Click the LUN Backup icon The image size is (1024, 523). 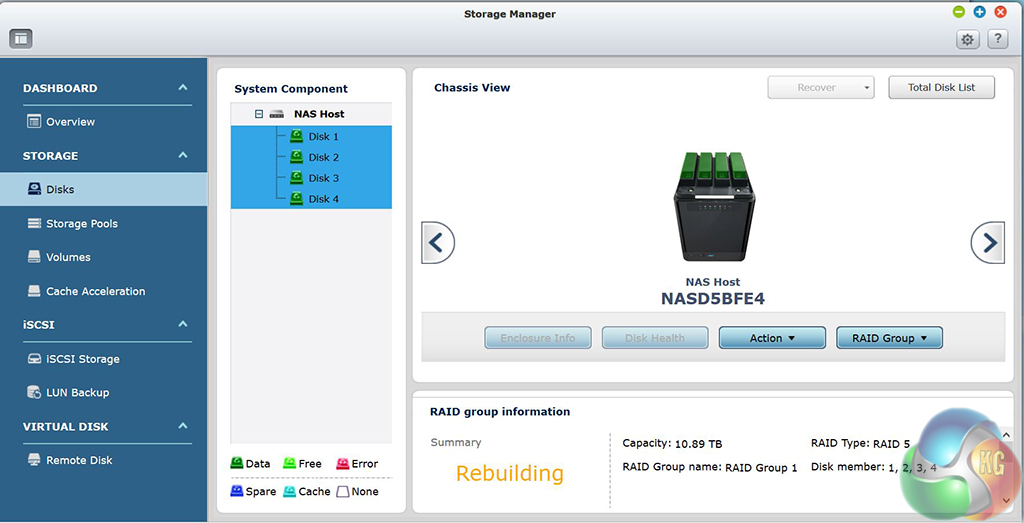34,392
